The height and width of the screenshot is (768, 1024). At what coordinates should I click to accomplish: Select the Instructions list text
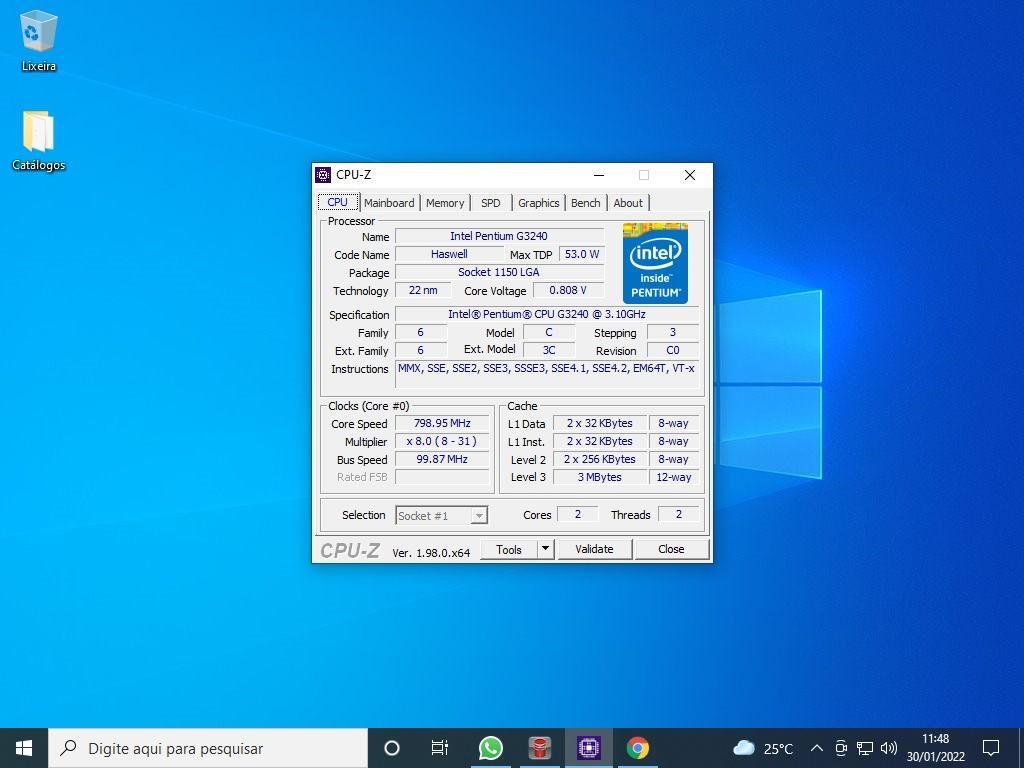coord(547,375)
